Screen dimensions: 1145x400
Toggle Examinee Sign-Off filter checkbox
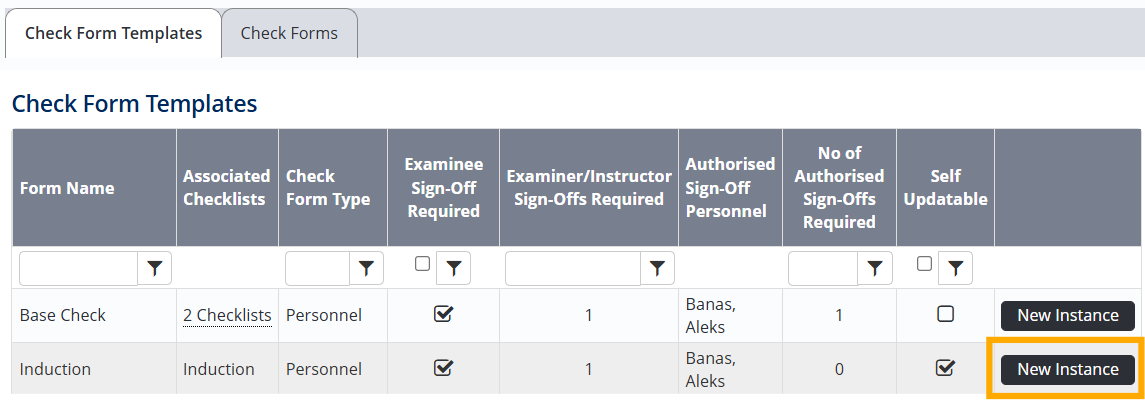(423, 264)
